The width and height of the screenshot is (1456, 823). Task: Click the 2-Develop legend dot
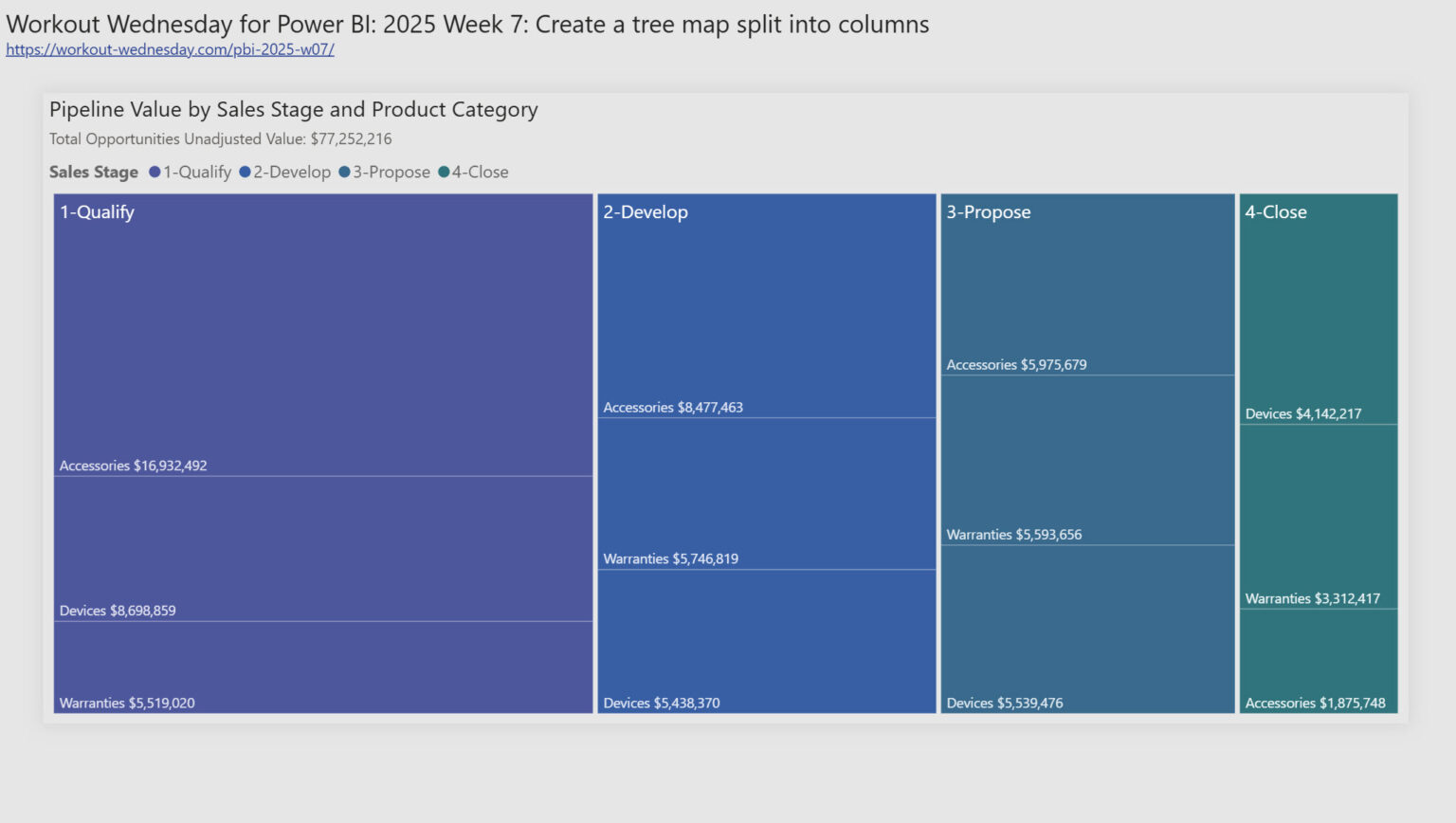pos(246,172)
